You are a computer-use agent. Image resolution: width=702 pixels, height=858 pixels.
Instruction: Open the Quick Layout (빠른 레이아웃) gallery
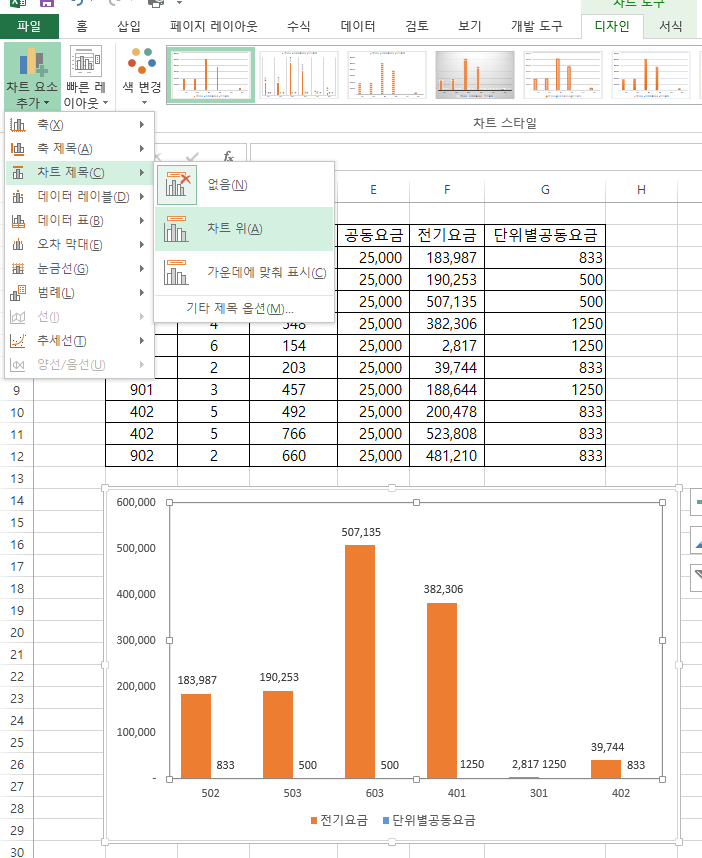click(87, 75)
